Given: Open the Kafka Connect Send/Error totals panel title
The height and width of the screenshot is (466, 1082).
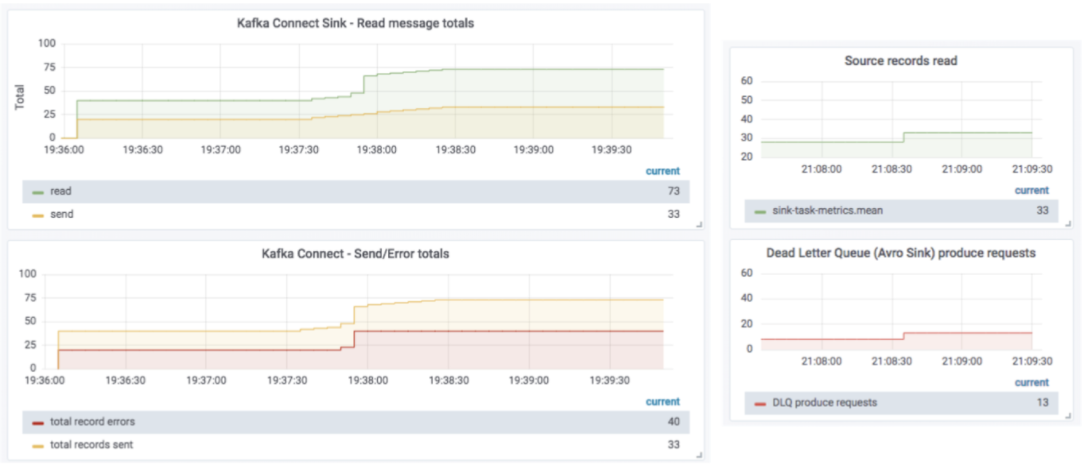Looking at the screenshot, I should (355, 254).
